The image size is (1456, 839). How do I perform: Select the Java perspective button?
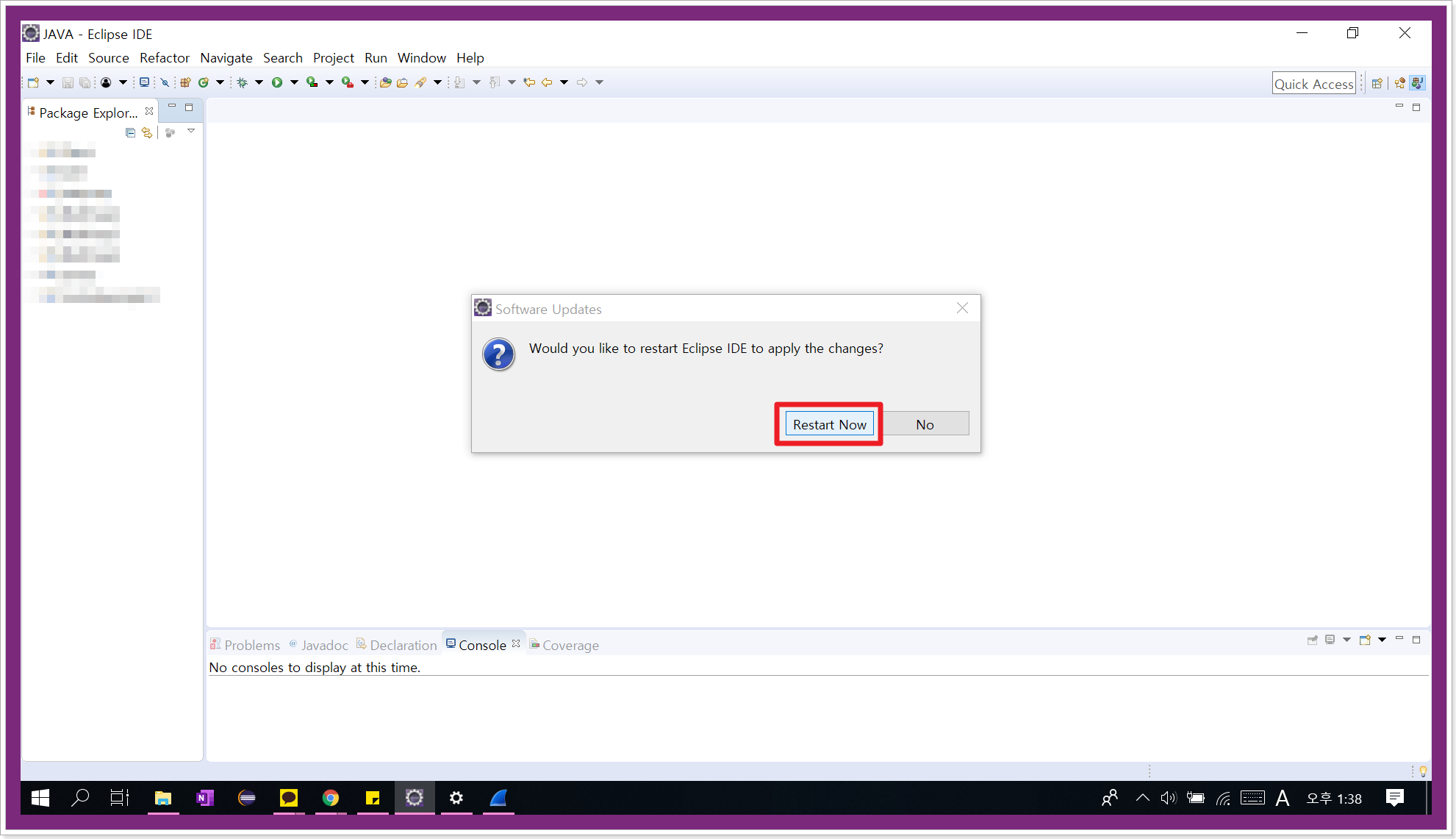click(x=1418, y=83)
